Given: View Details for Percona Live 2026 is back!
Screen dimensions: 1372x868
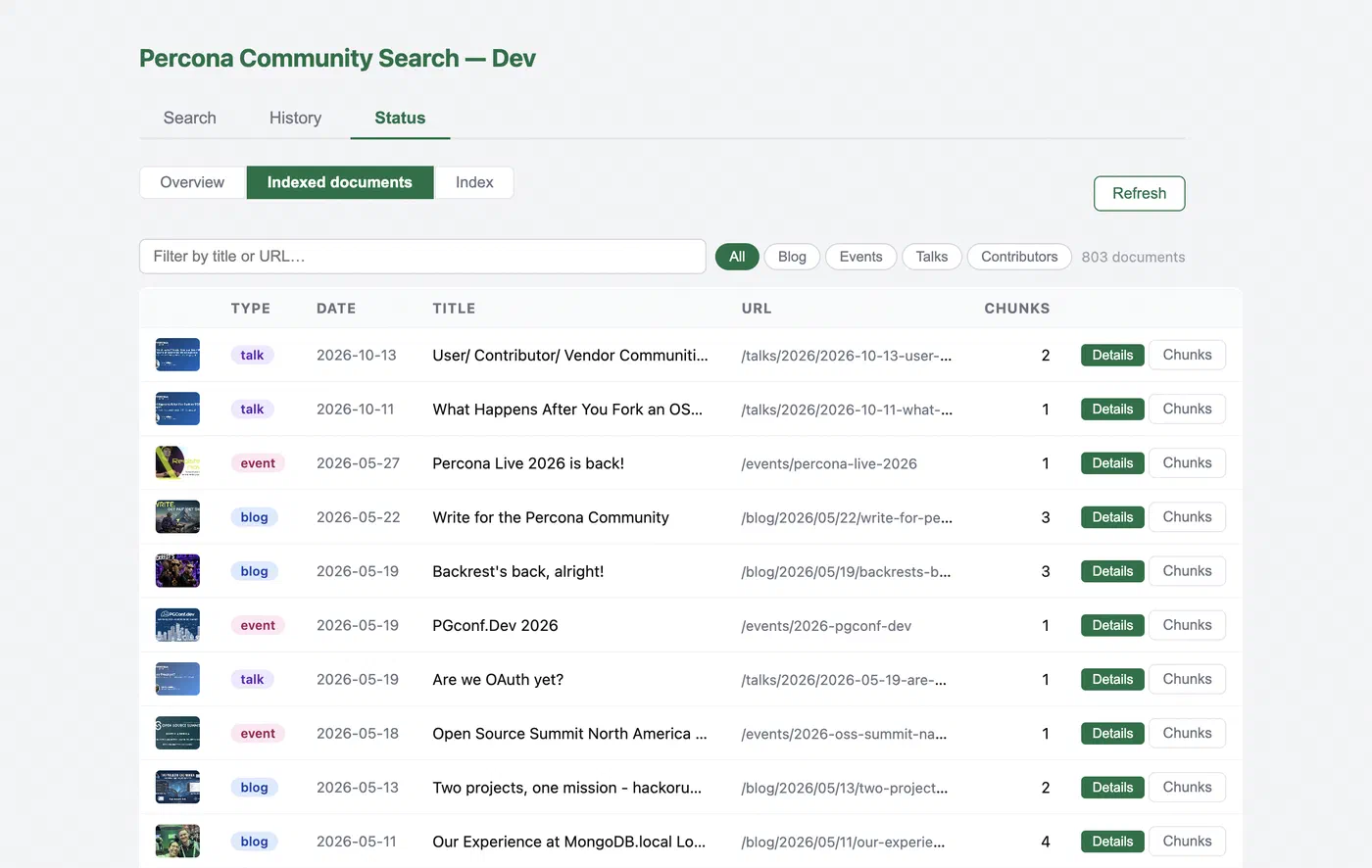Looking at the screenshot, I should [x=1112, y=462].
